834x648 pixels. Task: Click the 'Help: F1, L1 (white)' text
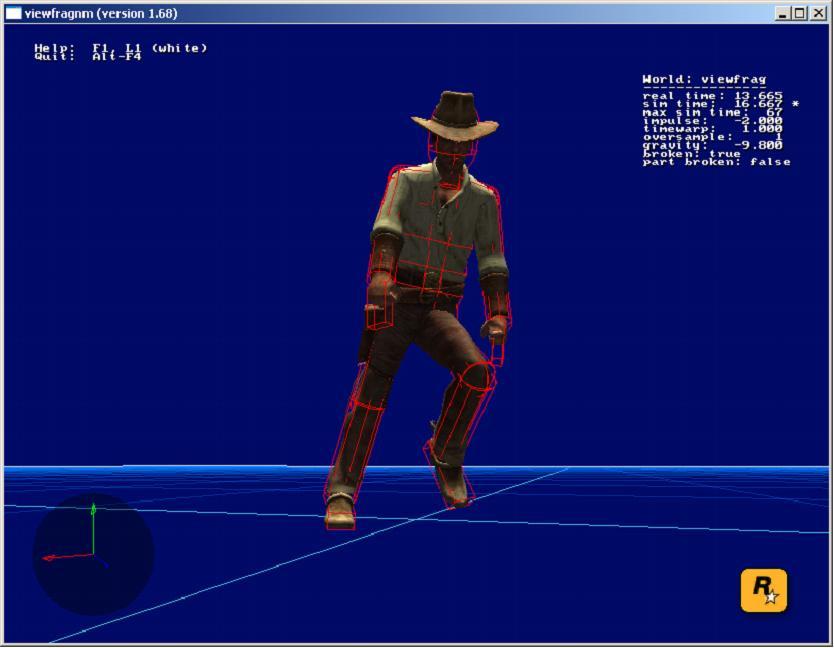[x=121, y=48]
